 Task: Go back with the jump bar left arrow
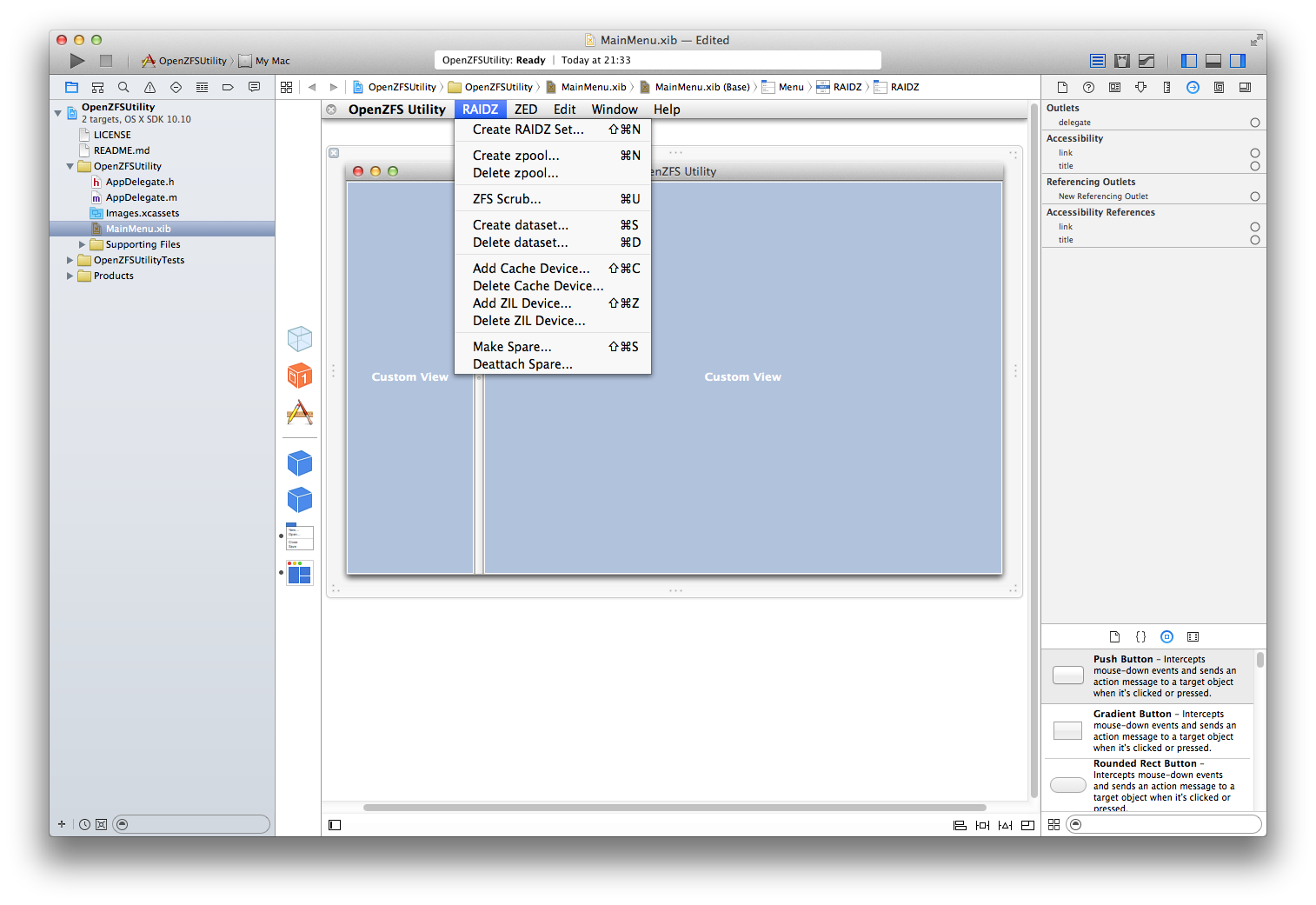tap(311, 87)
